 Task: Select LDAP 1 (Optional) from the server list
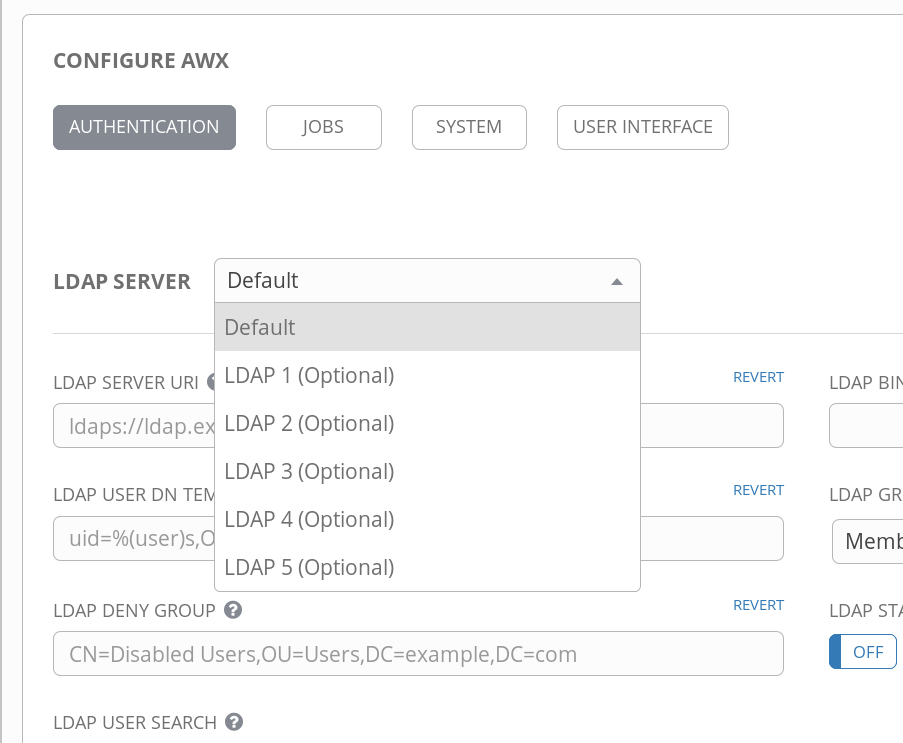(308, 375)
